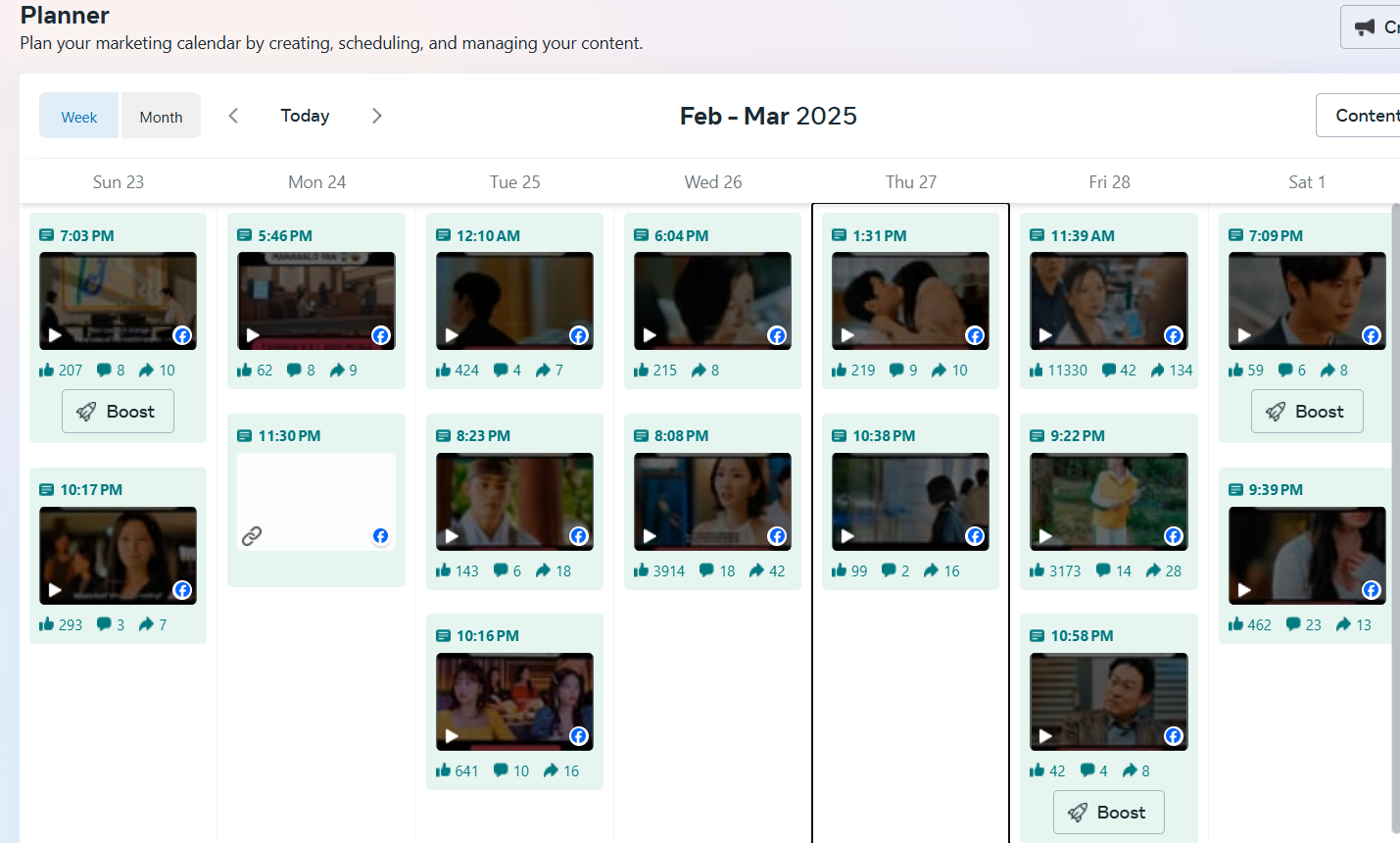
Task: Play the Mon 24 5:46 PM video
Action: coord(253,335)
